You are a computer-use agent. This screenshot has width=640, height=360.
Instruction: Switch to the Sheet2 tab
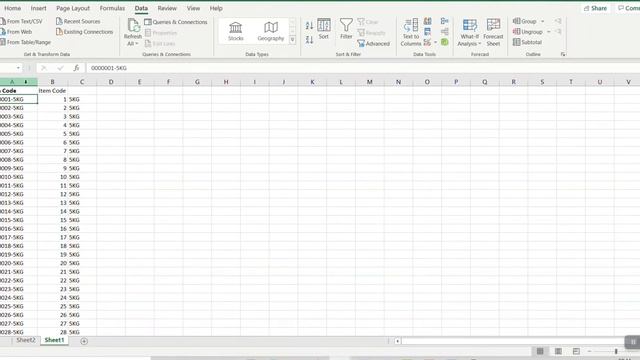(x=25, y=340)
